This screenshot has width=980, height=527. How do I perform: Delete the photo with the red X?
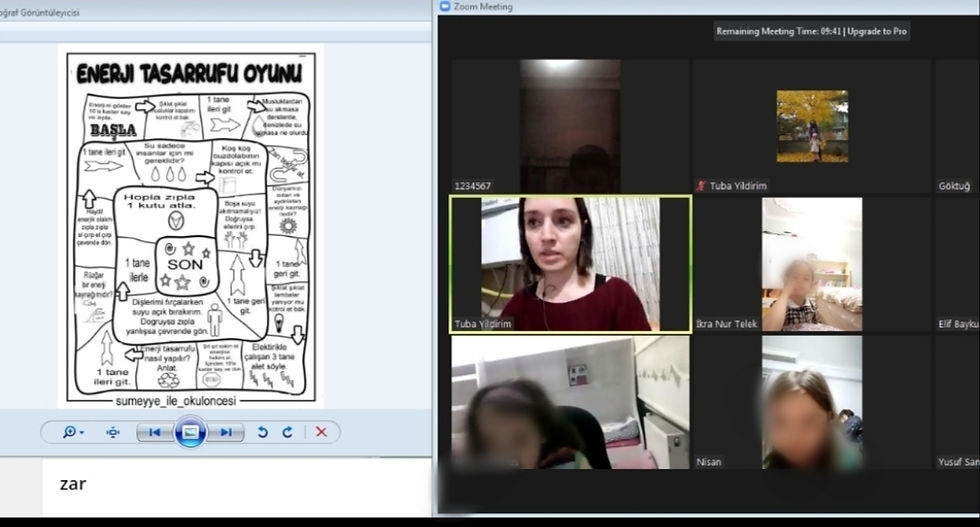321,432
